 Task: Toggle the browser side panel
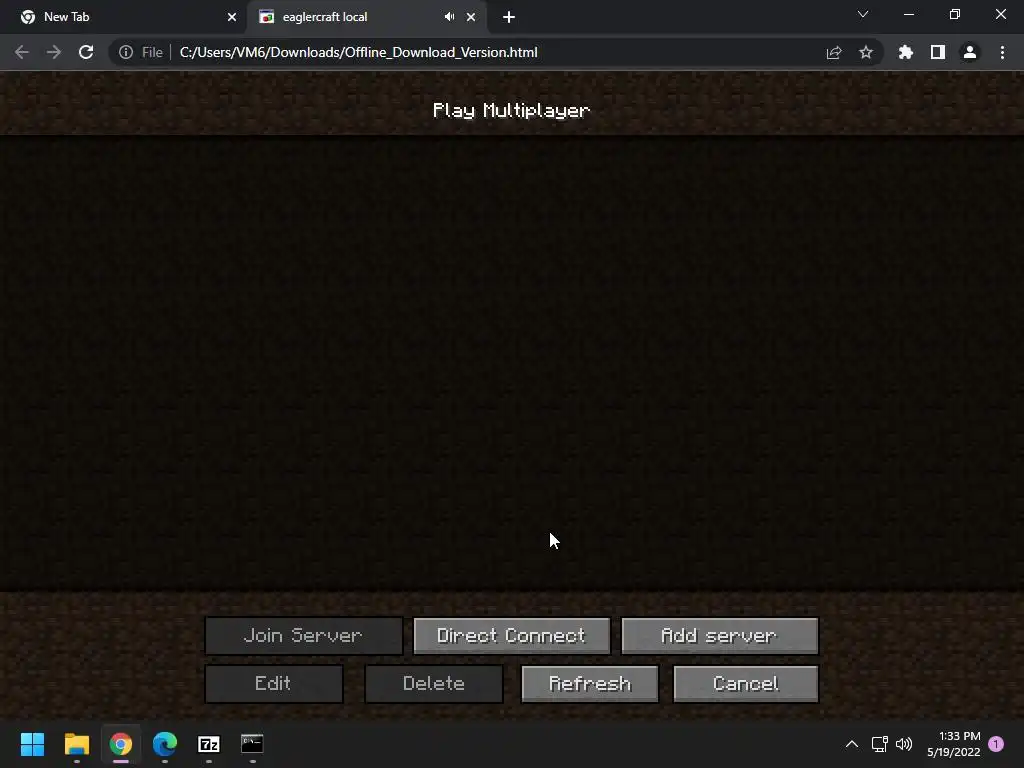(x=938, y=52)
